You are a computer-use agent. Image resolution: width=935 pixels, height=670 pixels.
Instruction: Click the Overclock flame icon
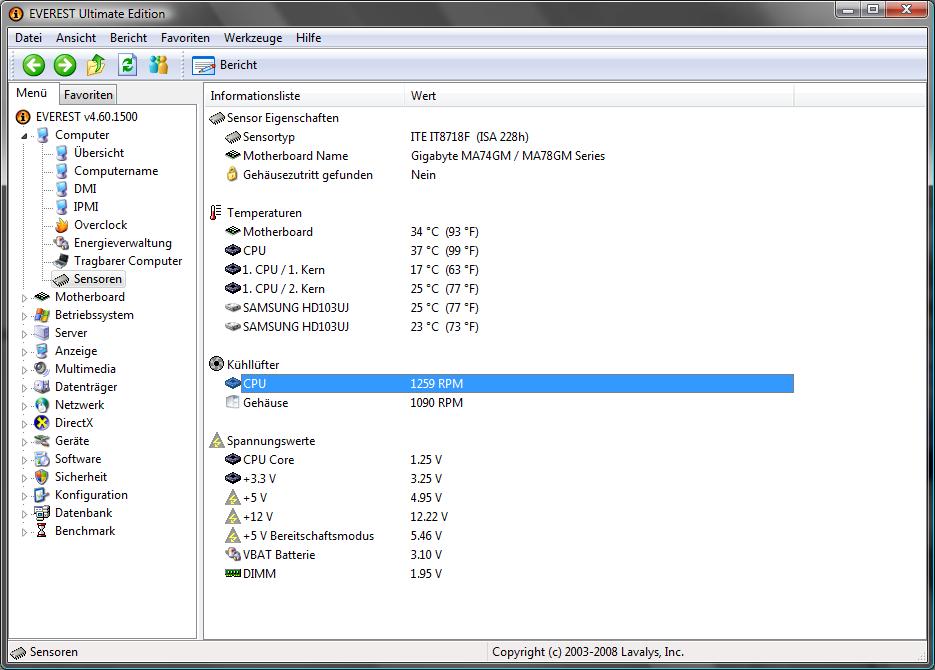pyautogui.click(x=61, y=225)
